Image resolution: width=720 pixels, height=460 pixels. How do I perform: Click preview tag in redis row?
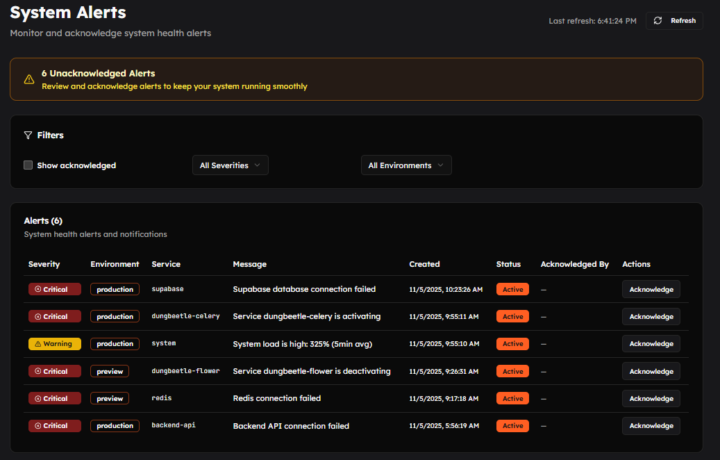click(x=110, y=398)
